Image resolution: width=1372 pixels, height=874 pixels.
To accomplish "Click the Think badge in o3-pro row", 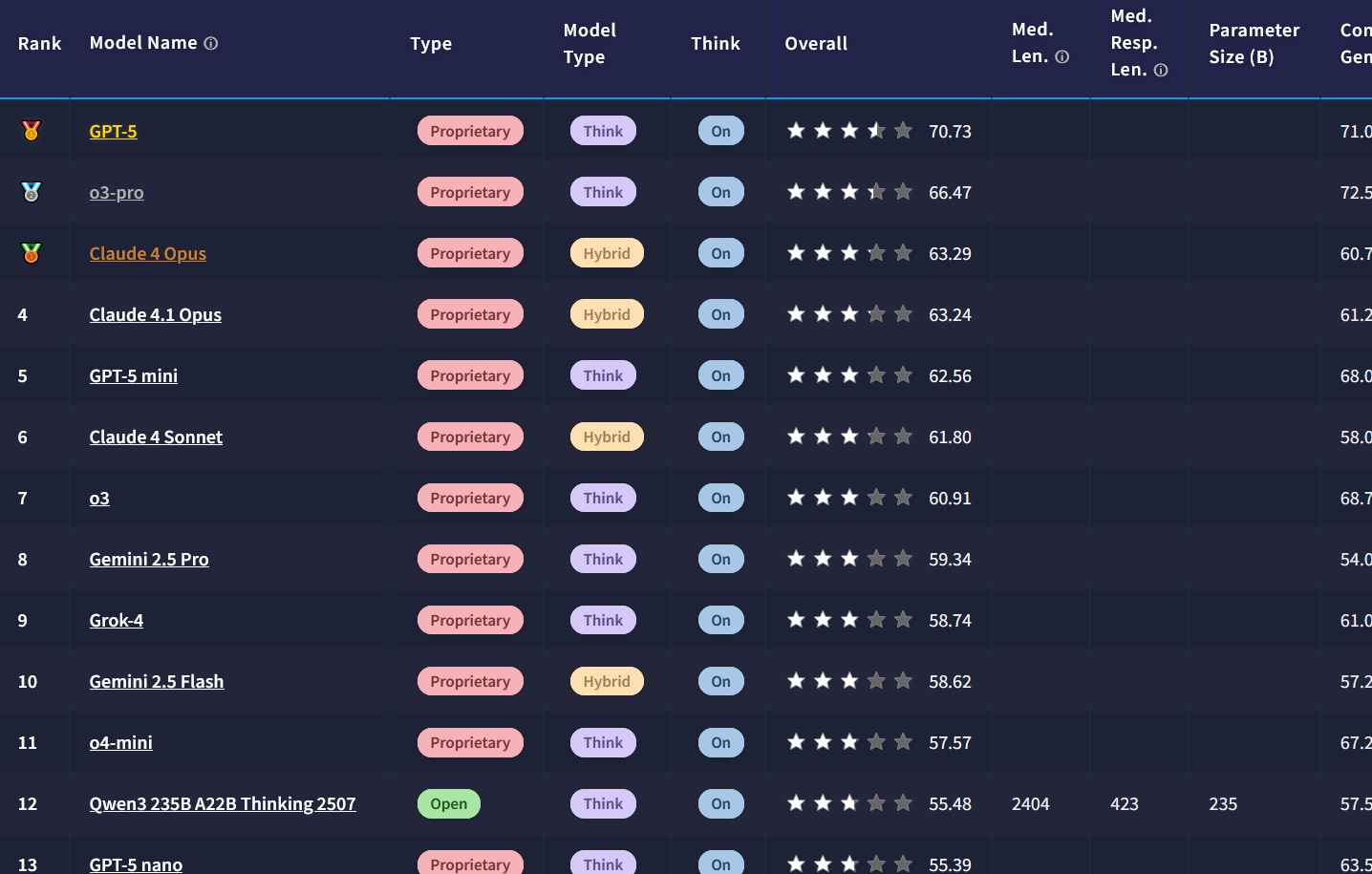I will [603, 192].
